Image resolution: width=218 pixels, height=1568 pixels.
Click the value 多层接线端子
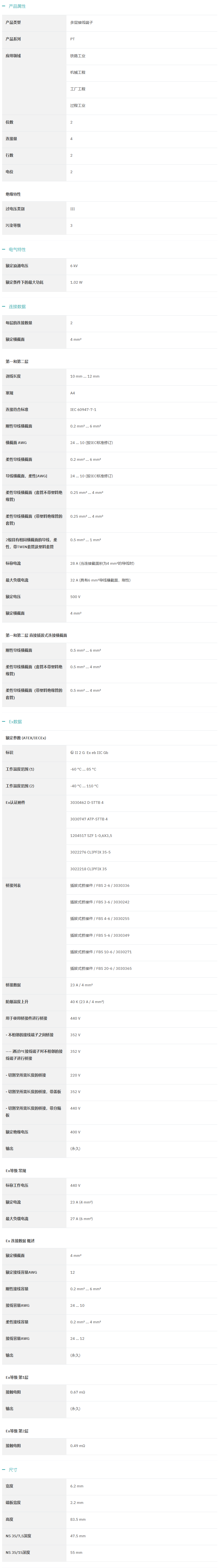[x=82, y=23]
